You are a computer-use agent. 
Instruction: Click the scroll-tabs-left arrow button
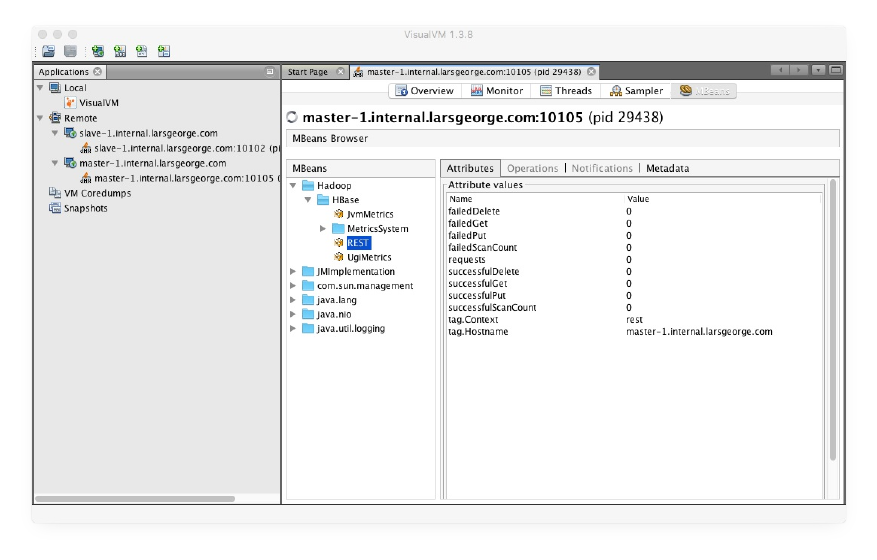tap(780, 70)
